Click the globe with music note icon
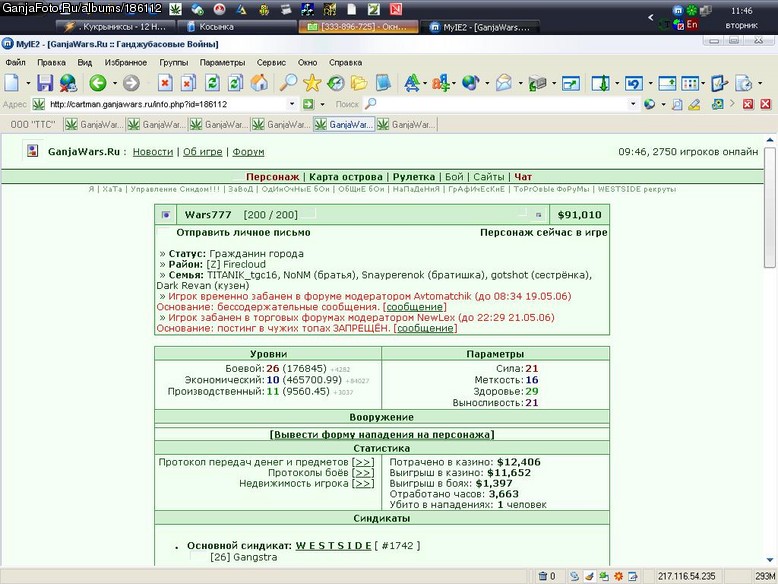The image size is (778, 584). click(470, 83)
